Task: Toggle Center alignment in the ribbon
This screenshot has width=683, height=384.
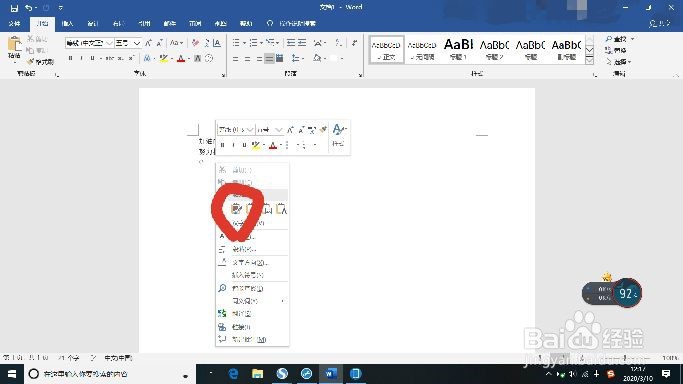Action: coord(247,58)
